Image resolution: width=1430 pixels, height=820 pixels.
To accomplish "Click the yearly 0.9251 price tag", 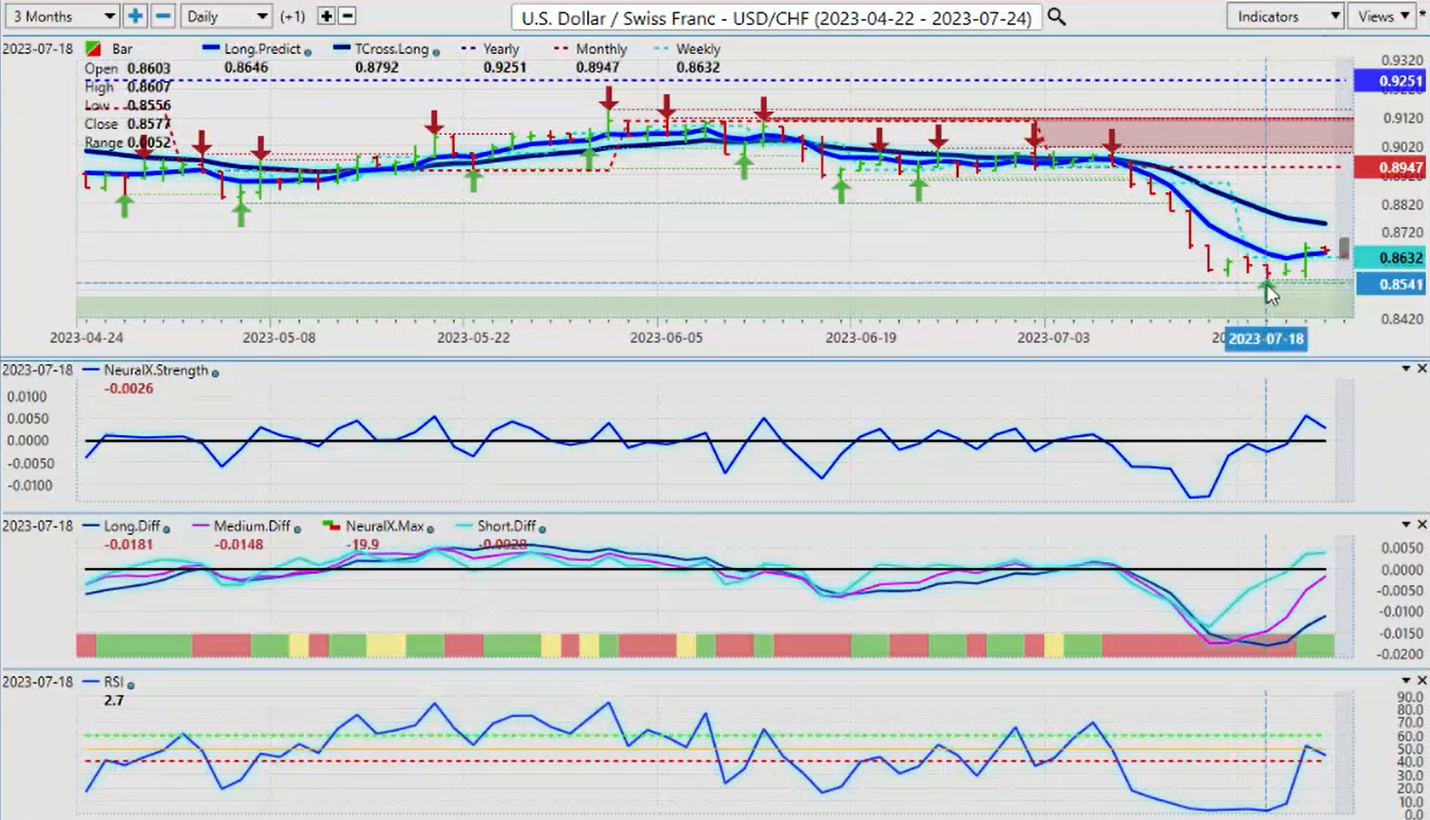I will (1389, 81).
